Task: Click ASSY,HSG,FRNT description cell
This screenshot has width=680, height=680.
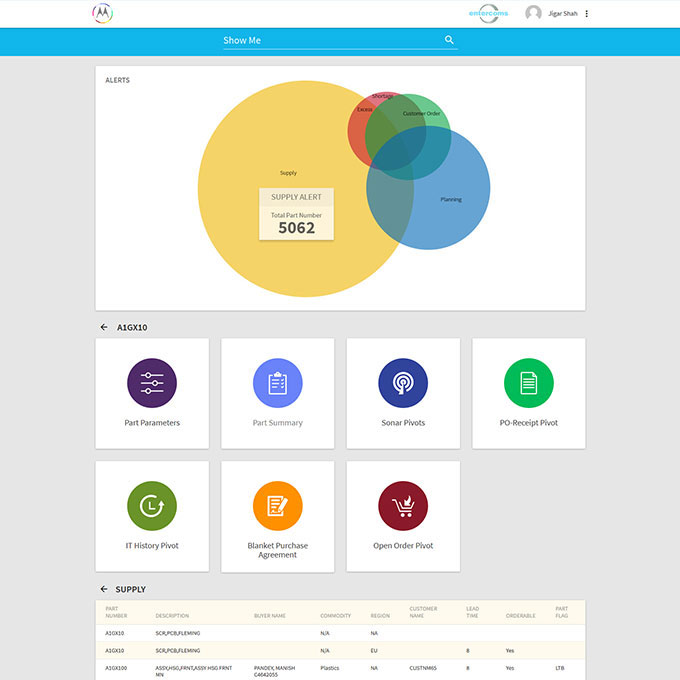Action: coord(194,671)
